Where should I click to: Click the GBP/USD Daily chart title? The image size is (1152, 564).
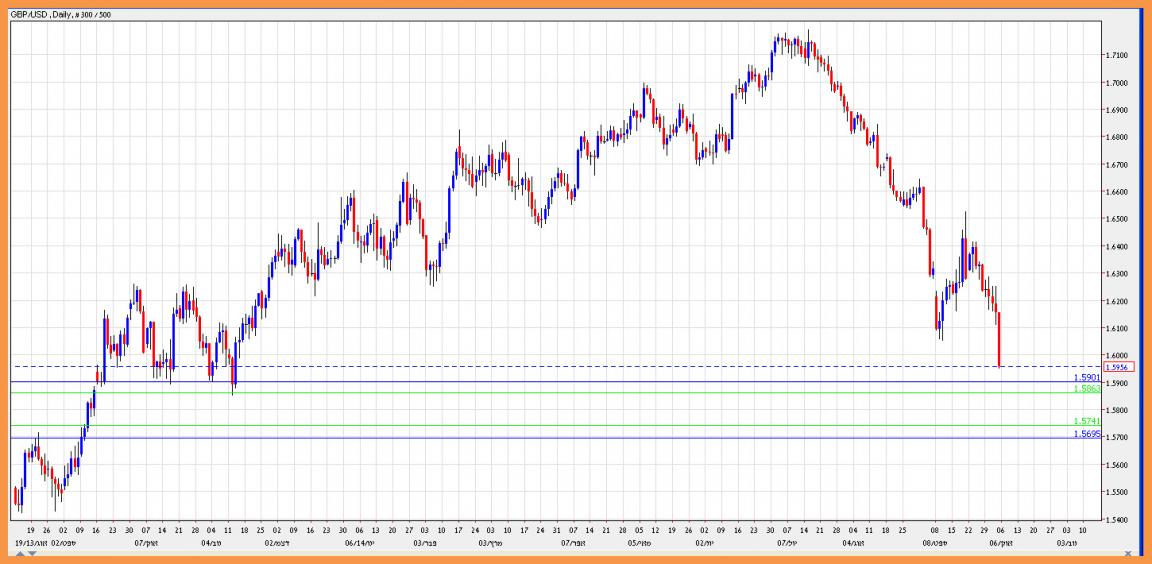coord(61,15)
